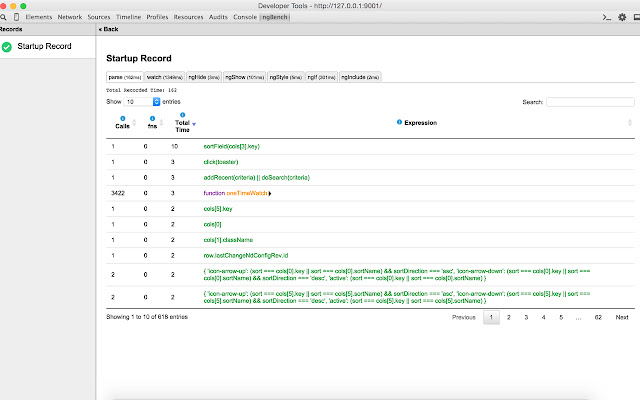Open the Console panel tab
Image resolution: width=640 pixels, height=400 pixels.
pos(245,17)
